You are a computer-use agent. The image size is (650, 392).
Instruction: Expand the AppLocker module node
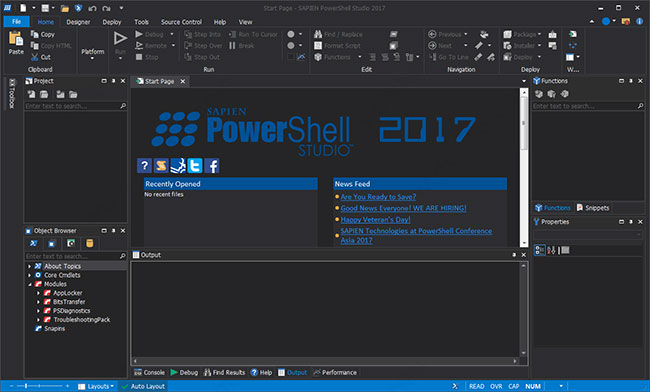coord(39,293)
